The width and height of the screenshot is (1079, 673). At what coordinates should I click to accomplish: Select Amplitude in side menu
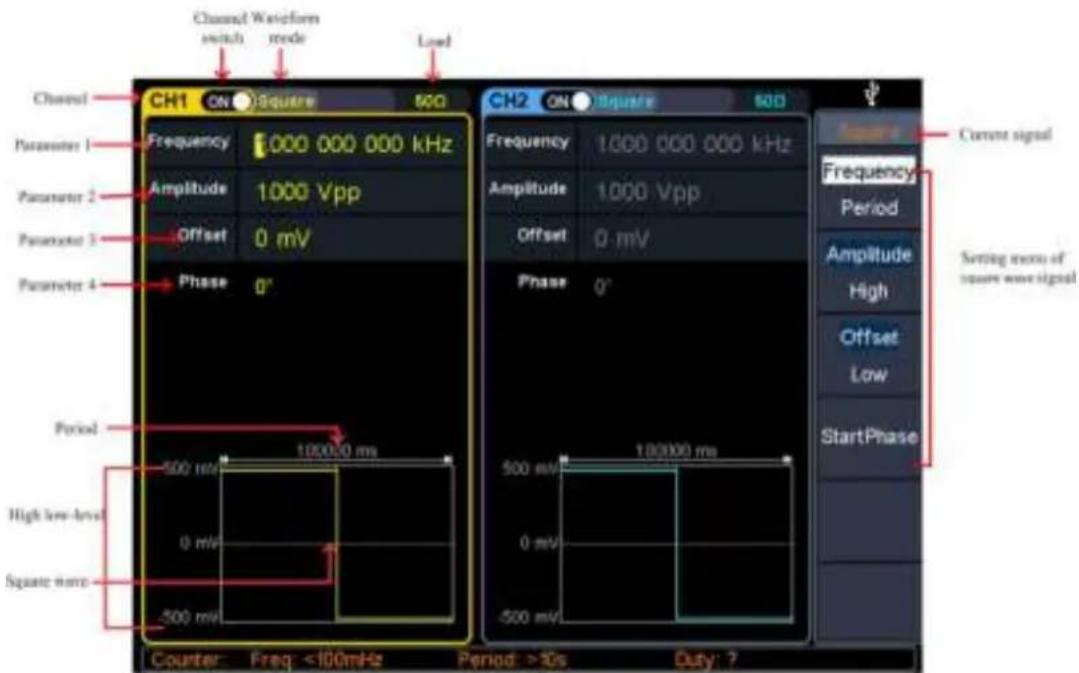tap(868, 255)
